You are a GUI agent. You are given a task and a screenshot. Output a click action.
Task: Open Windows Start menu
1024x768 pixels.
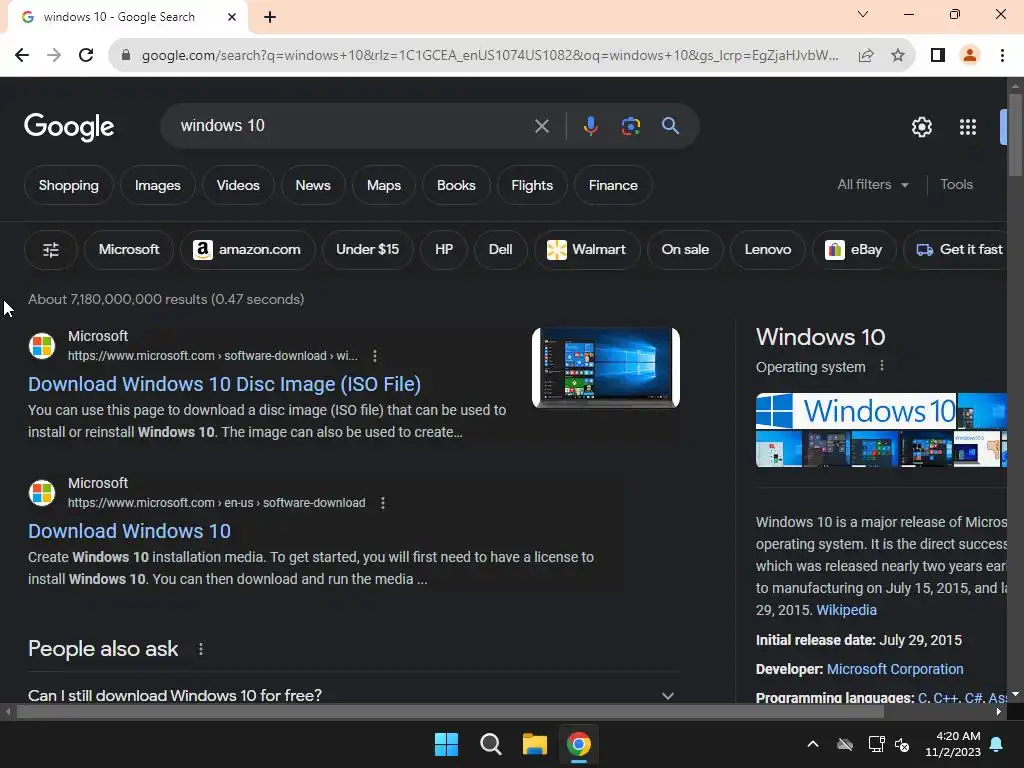447,744
